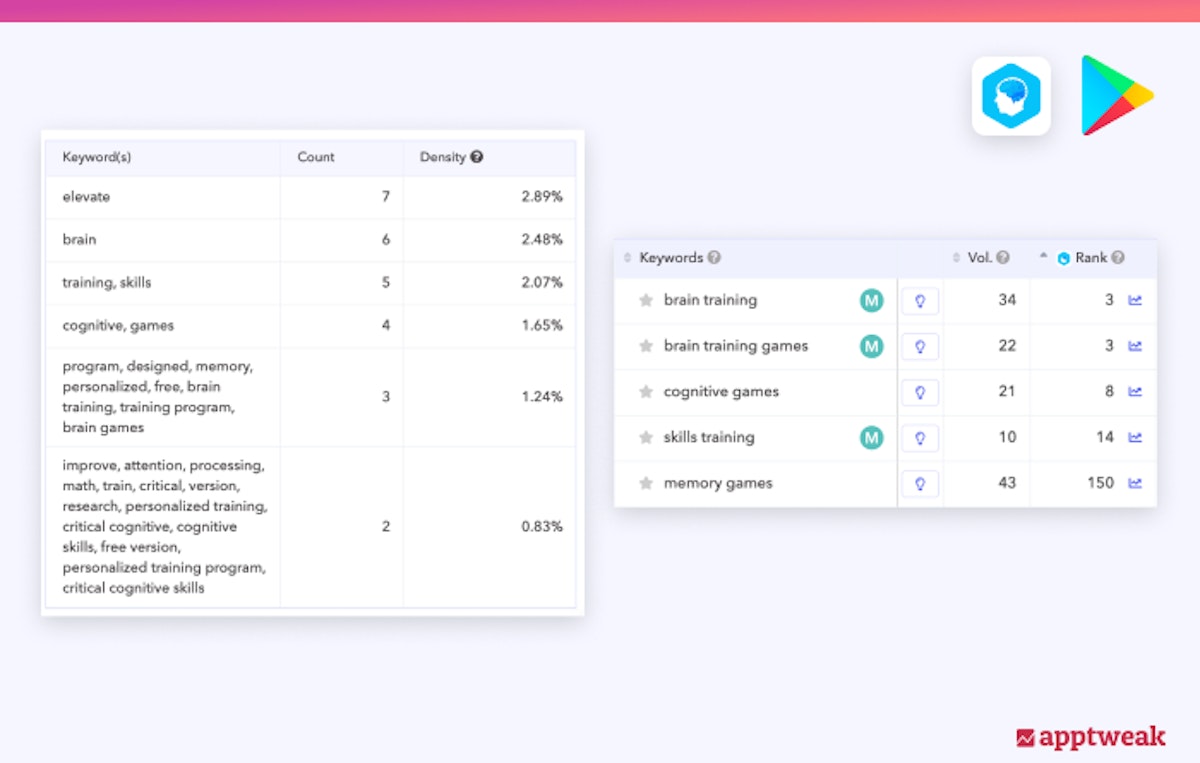Click the brain training games keyword text
Image resolution: width=1200 pixels, height=763 pixels.
(735, 346)
